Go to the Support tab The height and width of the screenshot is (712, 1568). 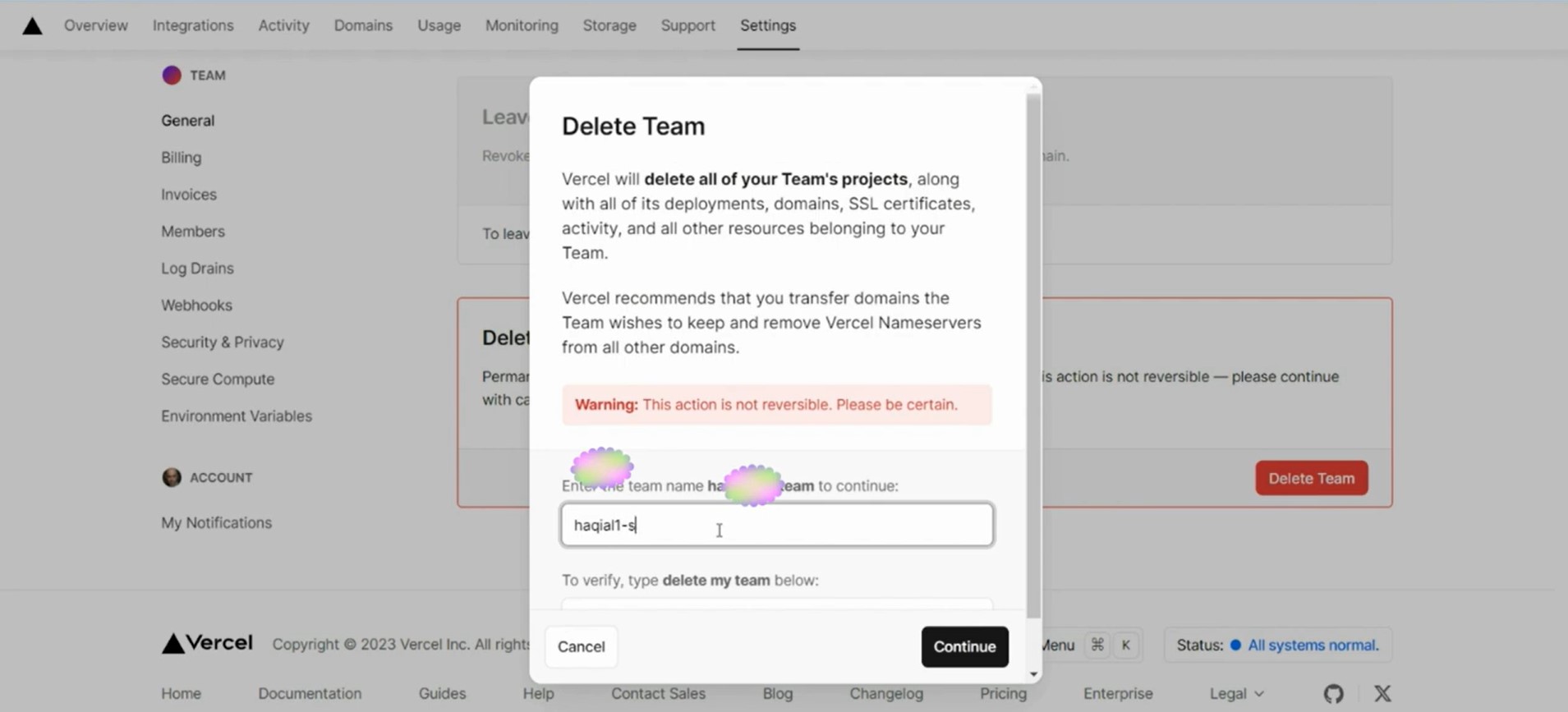(687, 25)
